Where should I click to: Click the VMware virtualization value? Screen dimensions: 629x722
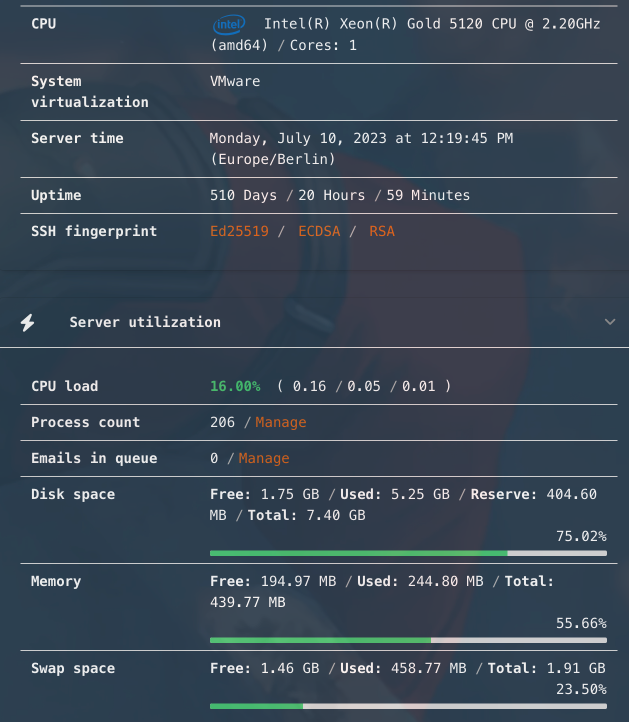tap(235, 81)
